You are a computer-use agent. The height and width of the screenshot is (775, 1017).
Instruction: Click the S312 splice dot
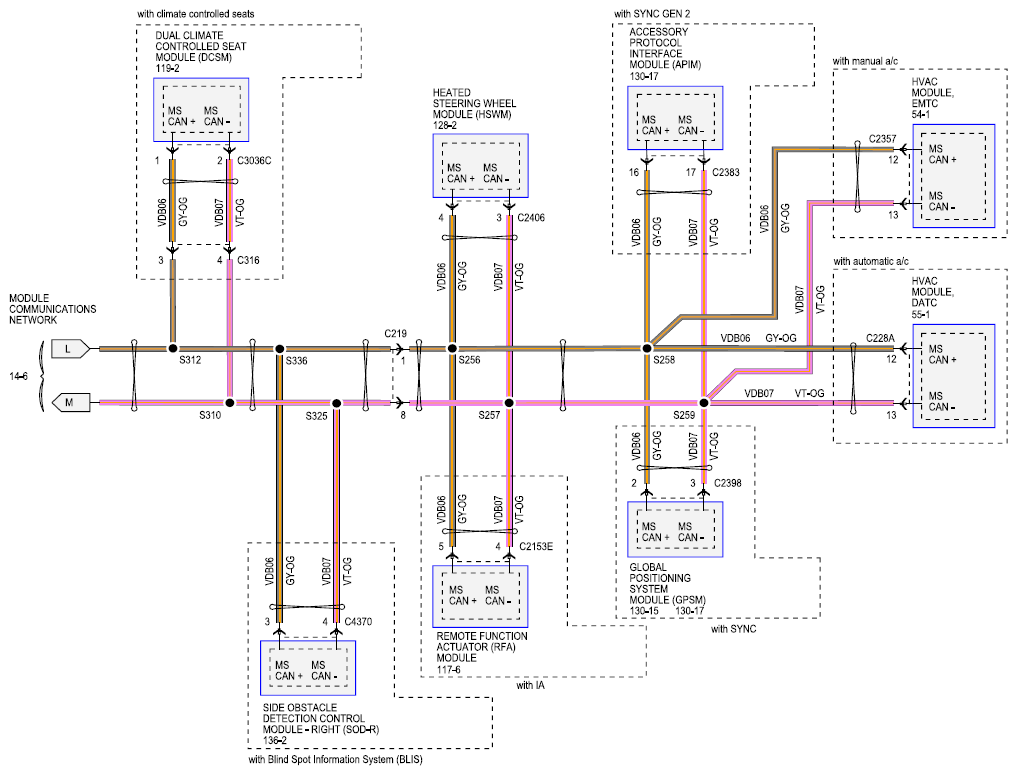tap(173, 349)
